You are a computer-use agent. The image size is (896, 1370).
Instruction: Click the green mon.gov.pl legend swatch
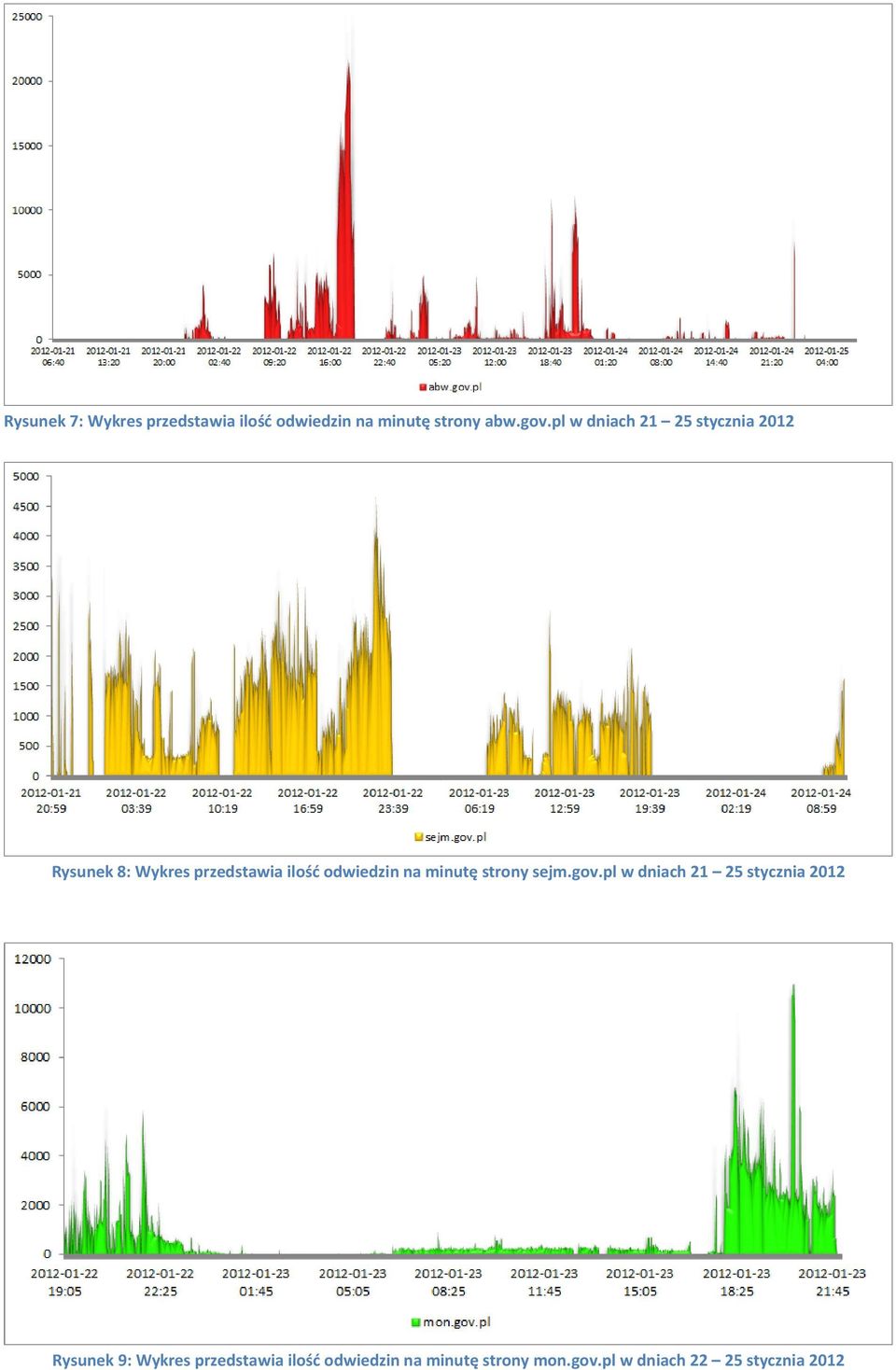[x=416, y=1322]
